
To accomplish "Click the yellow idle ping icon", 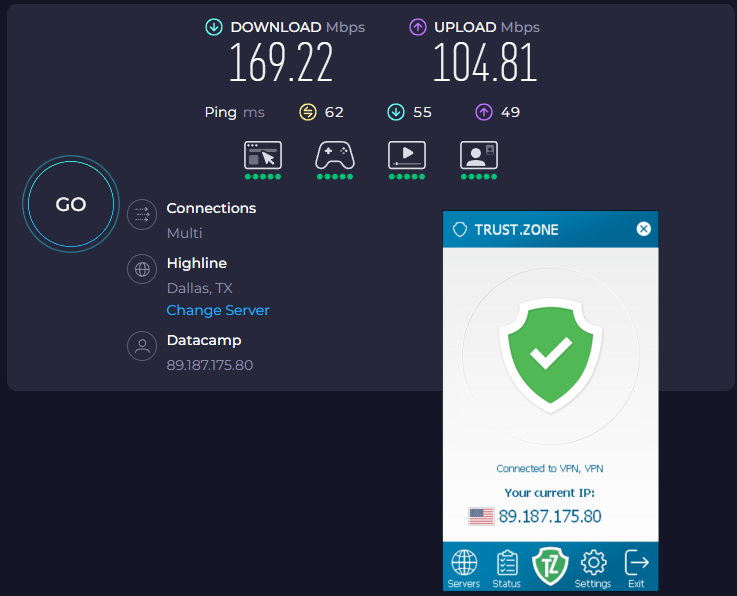I will 308,112.
